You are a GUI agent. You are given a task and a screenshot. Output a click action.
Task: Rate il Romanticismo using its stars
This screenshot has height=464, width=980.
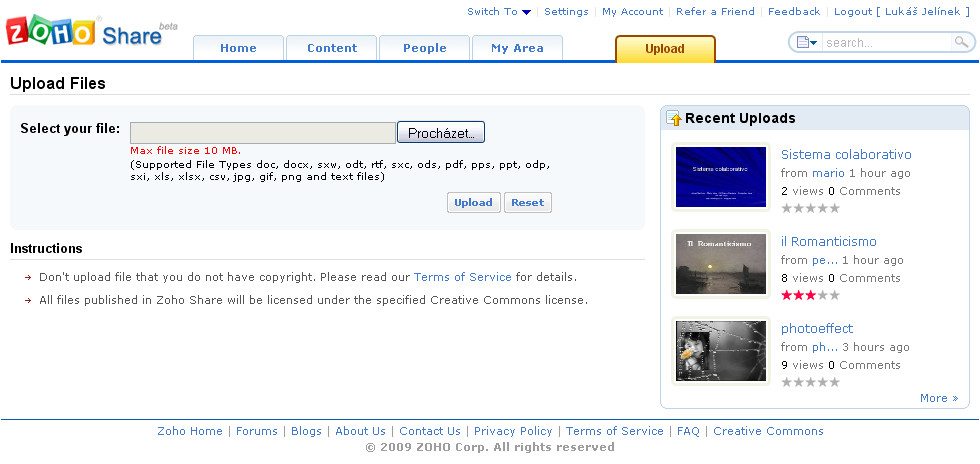(x=810, y=295)
